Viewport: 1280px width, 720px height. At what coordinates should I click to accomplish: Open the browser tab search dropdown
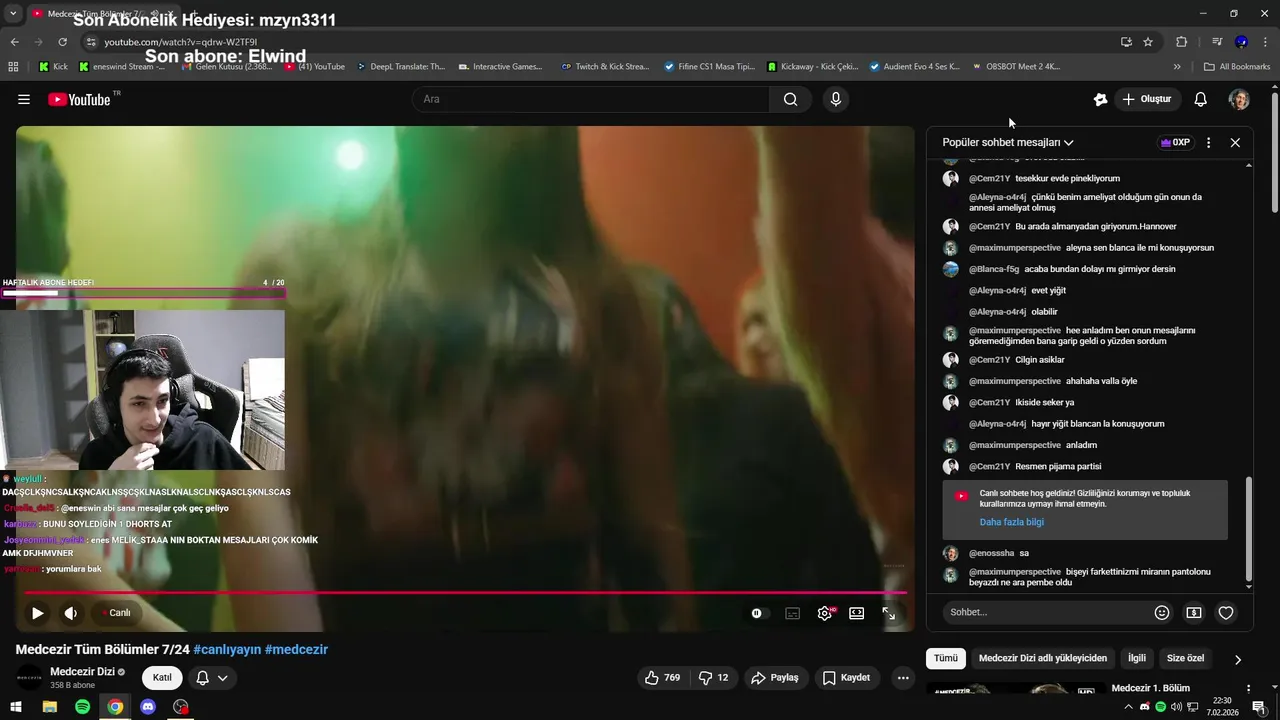pyautogui.click(x=13, y=14)
